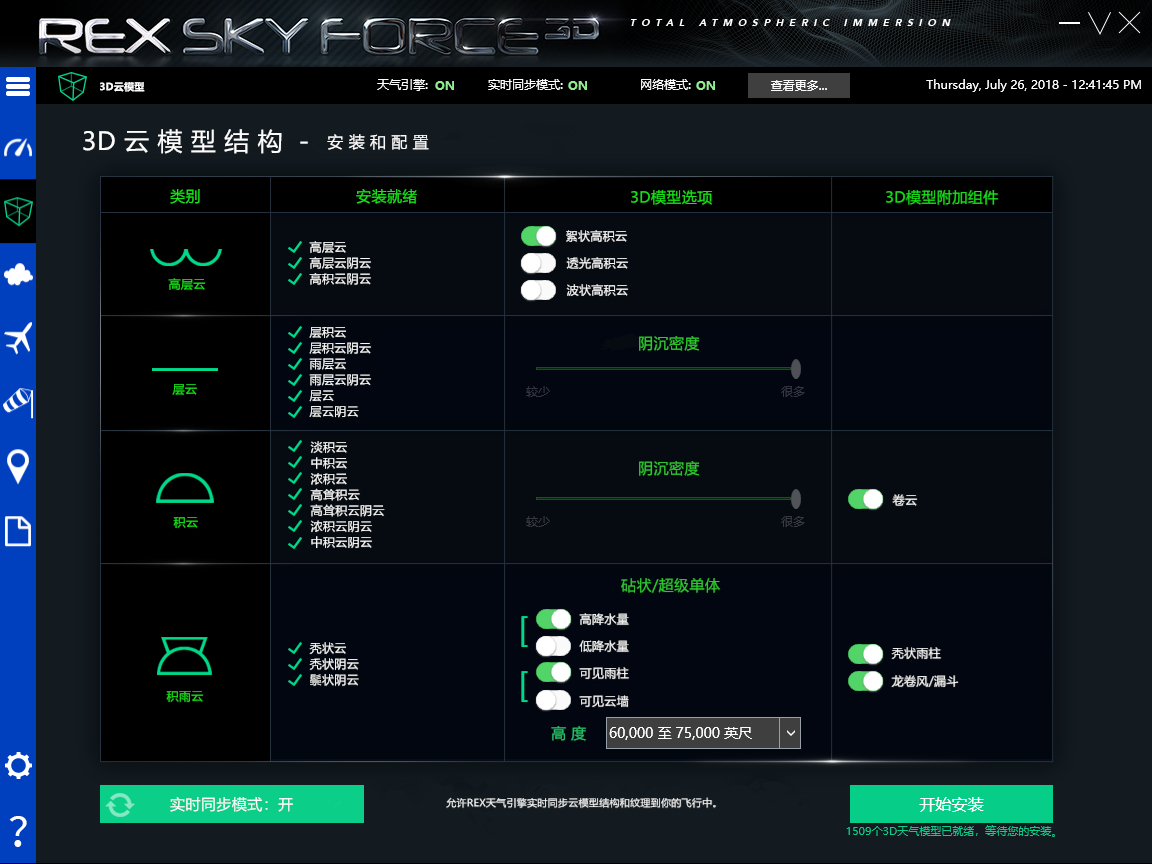This screenshot has width=1152, height=864.
Task: Select the cloud textures sidebar icon
Action: point(17,275)
